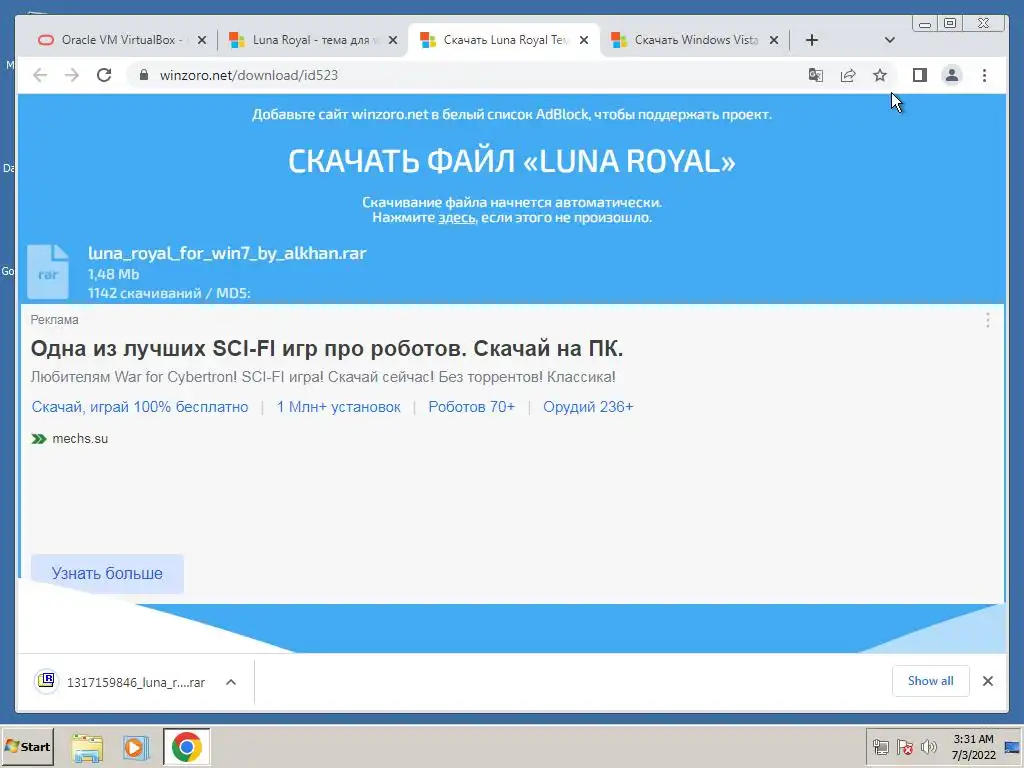Open the Chrome profile menu
Viewport: 1024px width, 768px height.
(952, 75)
